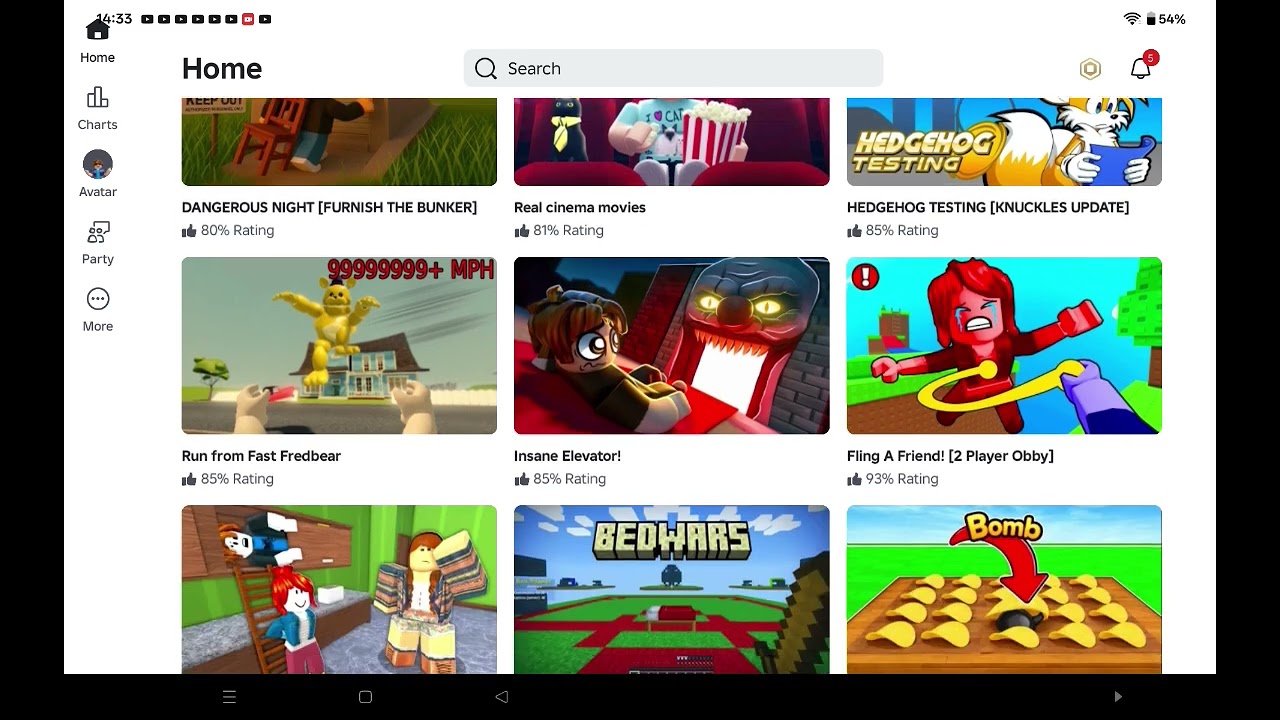This screenshot has height=720, width=1280.
Task: Open the Bomb chips game thumbnail
Action: 1004,589
